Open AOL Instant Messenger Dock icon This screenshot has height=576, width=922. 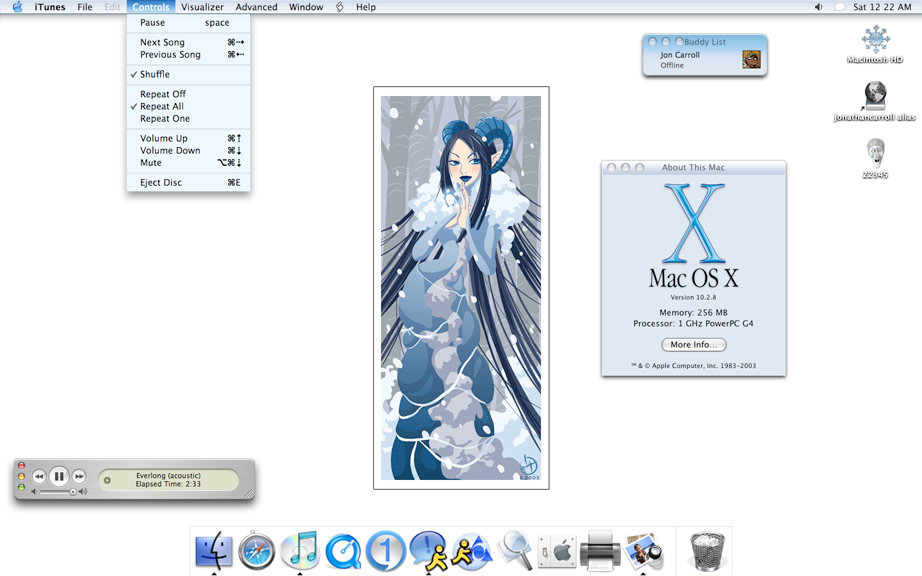click(472, 551)
